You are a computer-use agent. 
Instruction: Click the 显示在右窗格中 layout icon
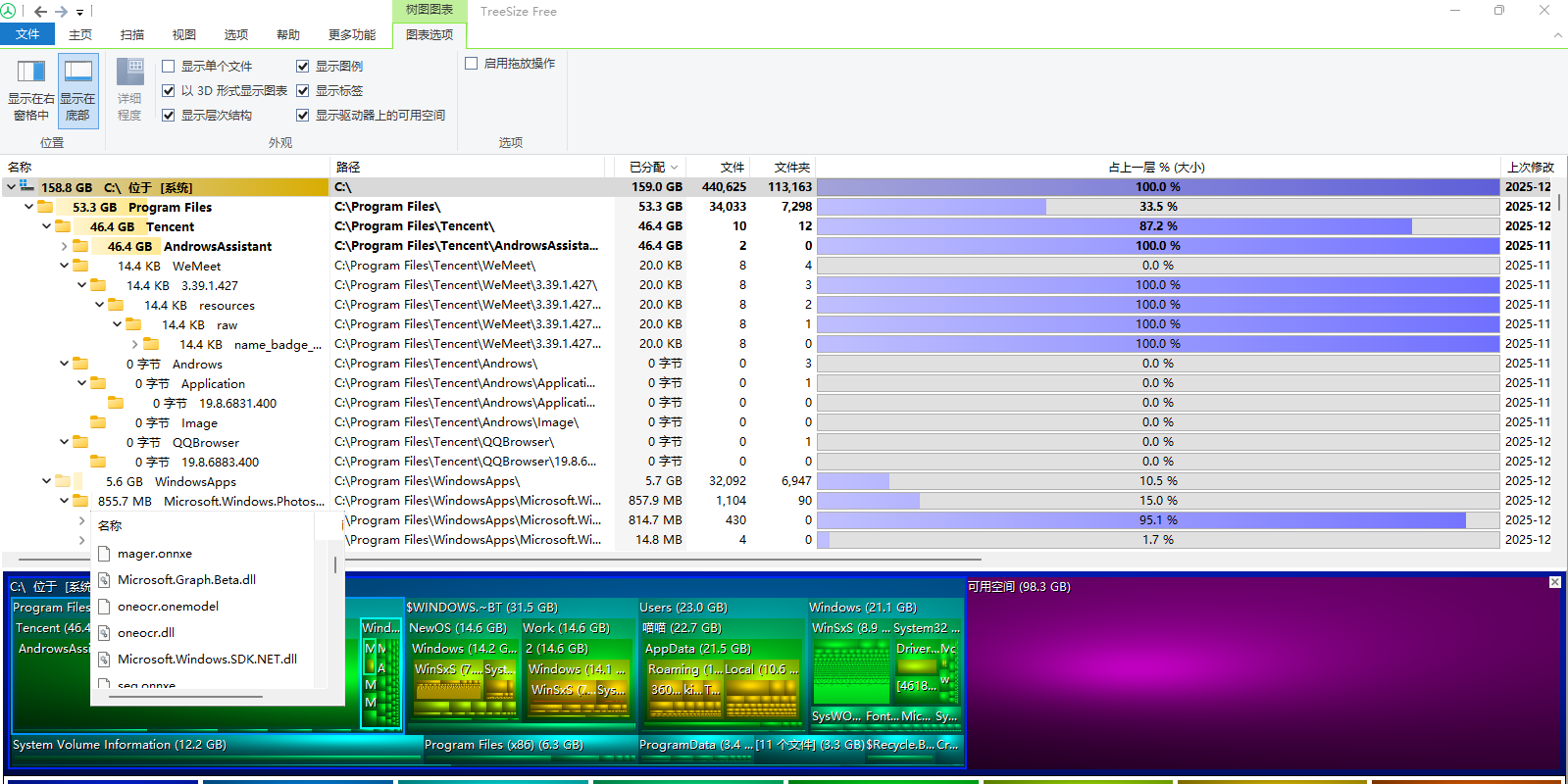31,72
